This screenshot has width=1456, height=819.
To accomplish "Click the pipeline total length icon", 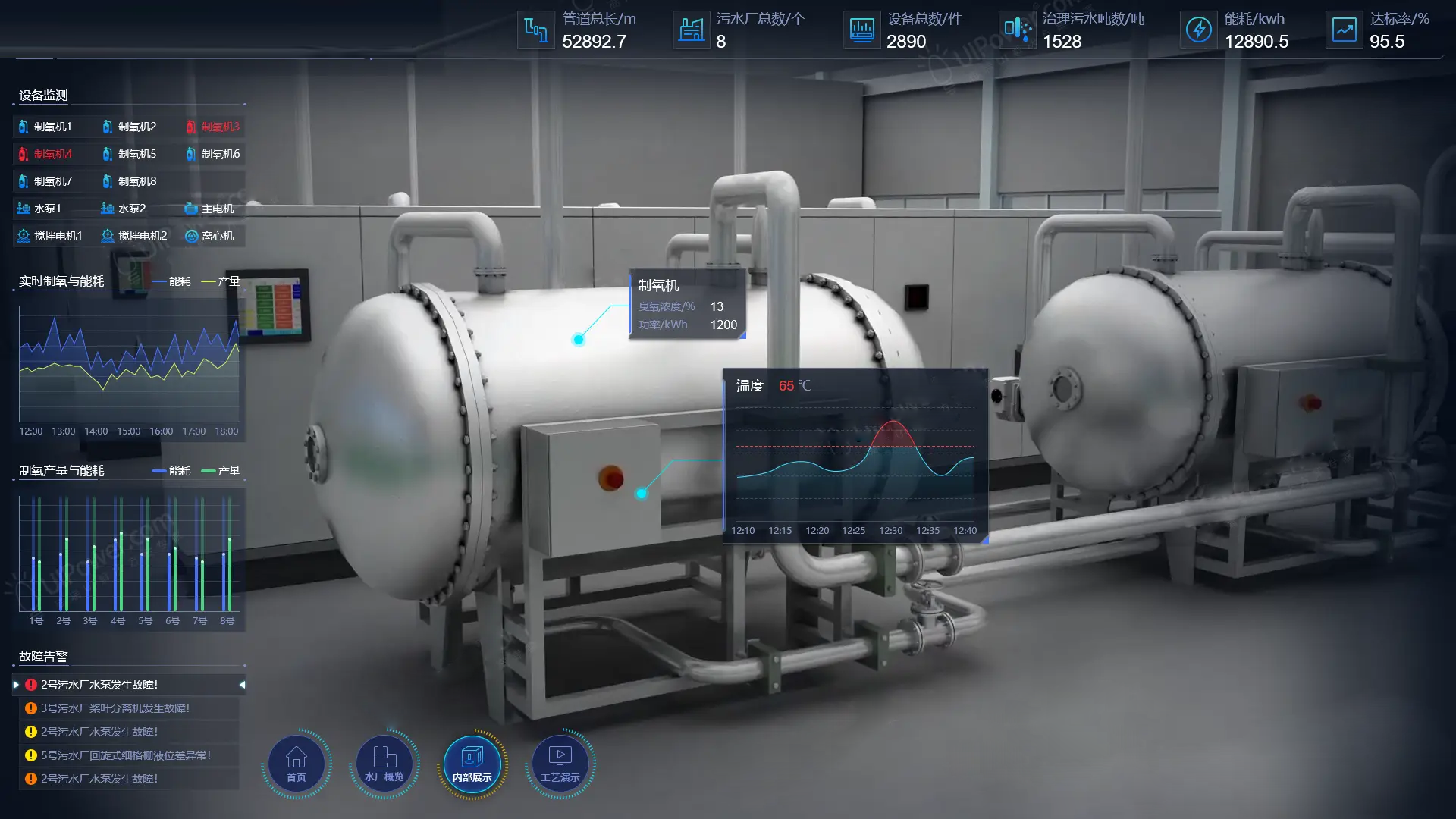I will (x=536, y=30).
